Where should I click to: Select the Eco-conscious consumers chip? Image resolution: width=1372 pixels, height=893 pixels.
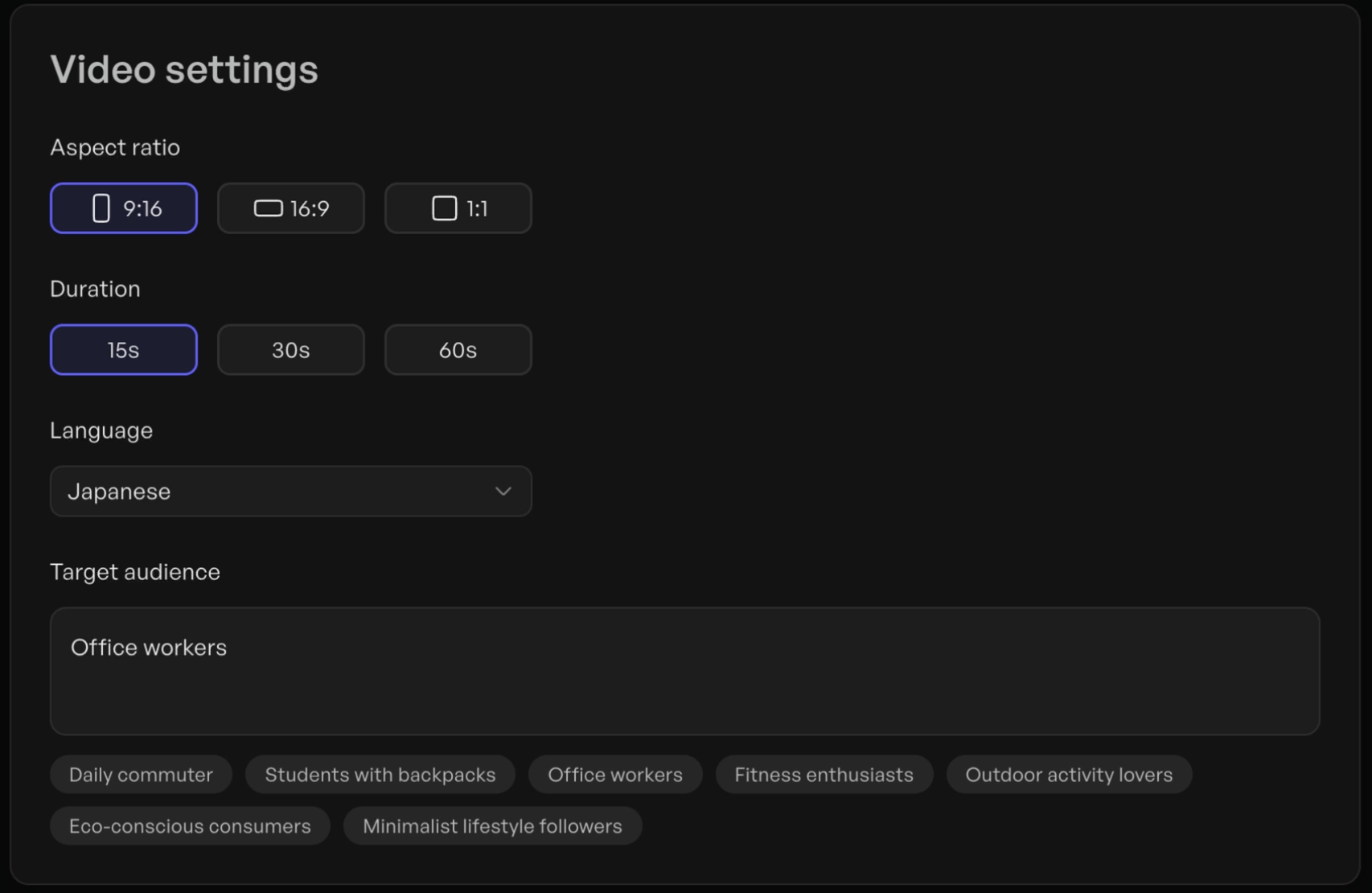tap(190, 826)
